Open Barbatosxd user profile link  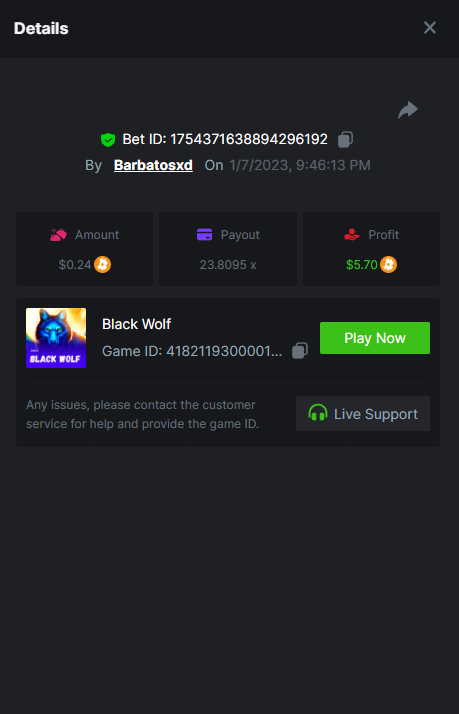click(153, 165)
